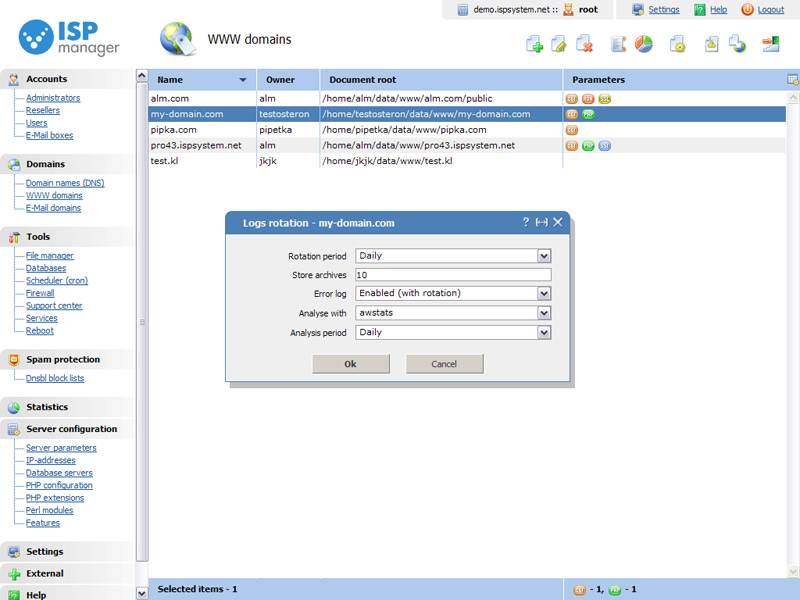
Task: Collapse the Tools sidebar section
Action: pos(68,237)
